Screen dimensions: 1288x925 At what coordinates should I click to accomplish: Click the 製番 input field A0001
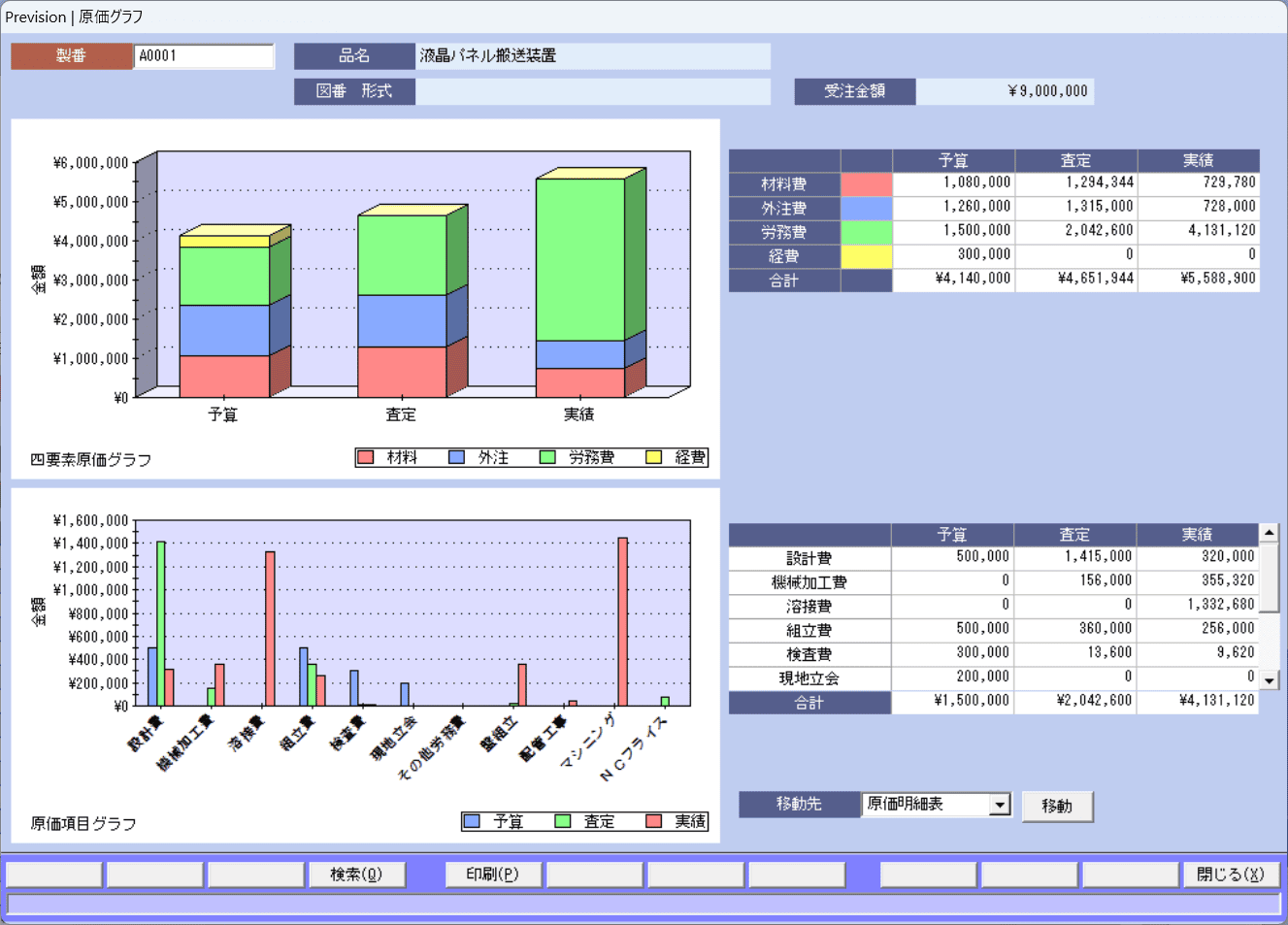pos(203,56)
